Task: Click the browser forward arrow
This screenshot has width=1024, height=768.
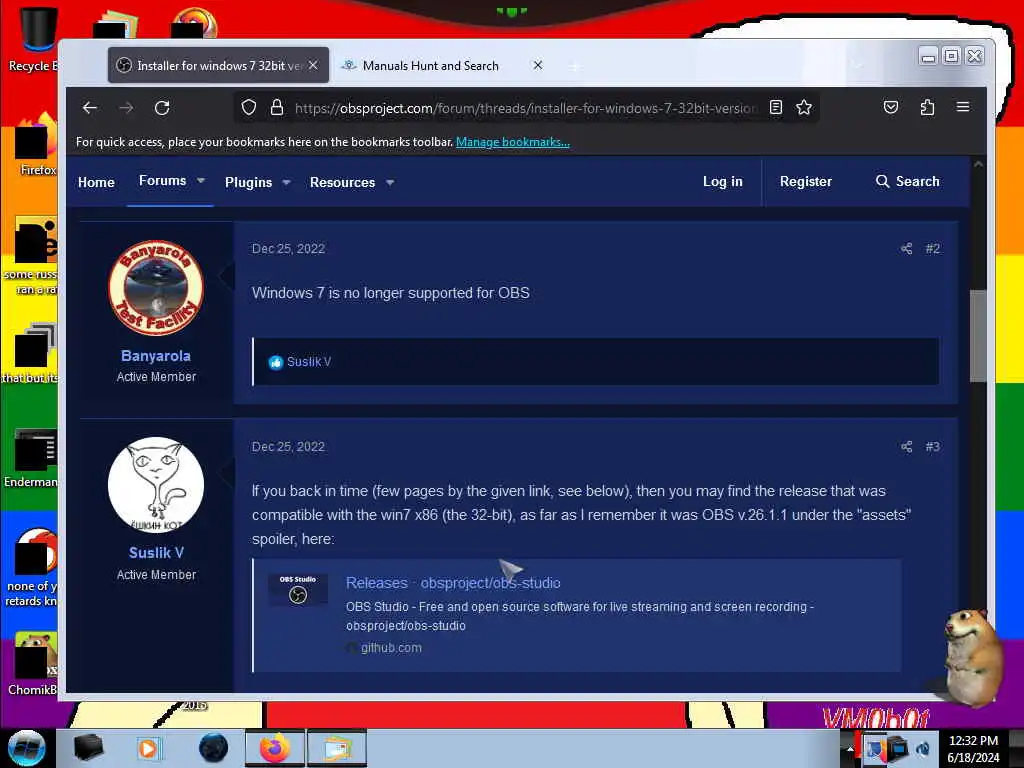Action: 126,108
